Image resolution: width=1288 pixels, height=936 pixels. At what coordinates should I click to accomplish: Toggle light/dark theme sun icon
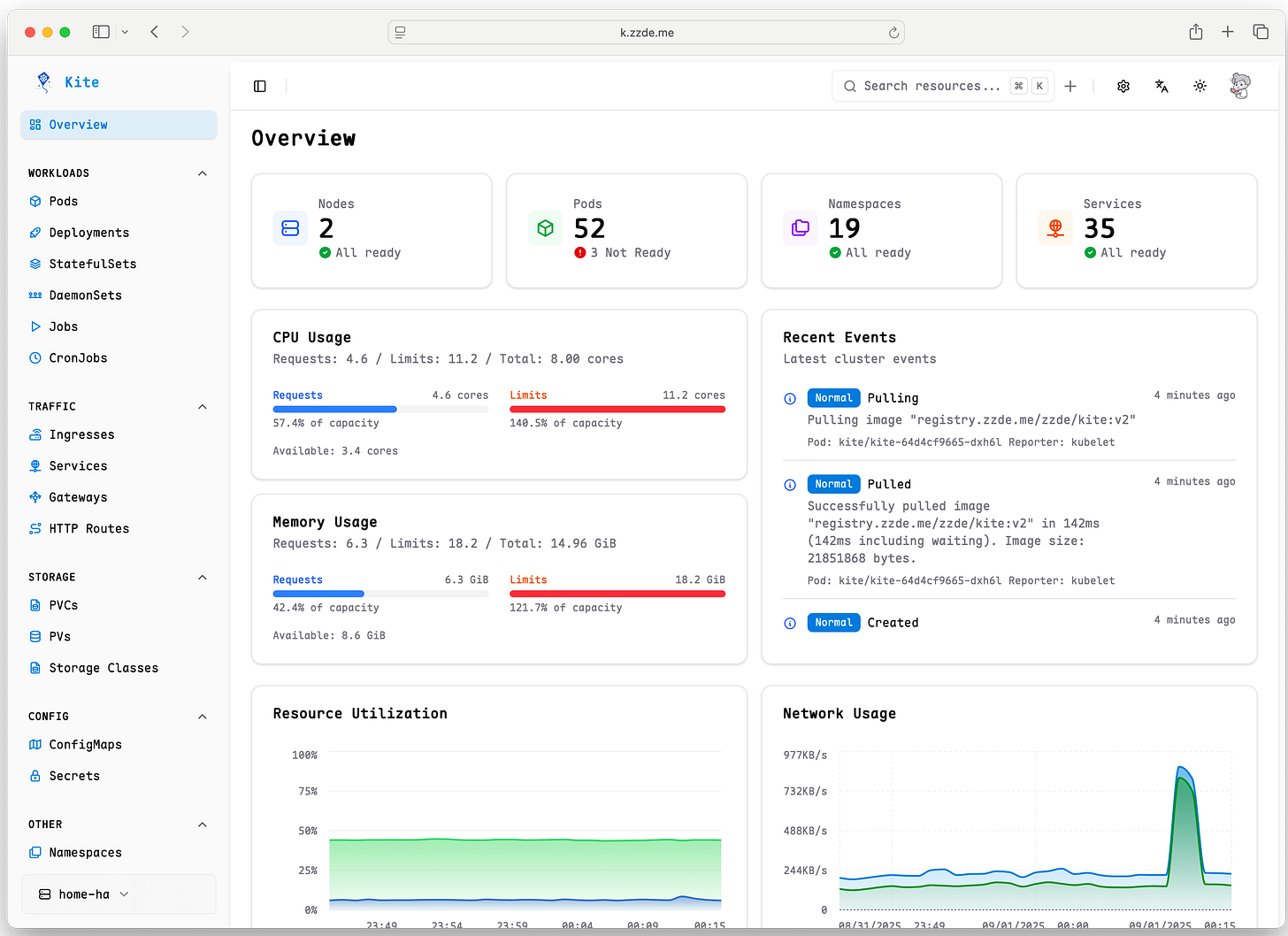point(1200,86)
